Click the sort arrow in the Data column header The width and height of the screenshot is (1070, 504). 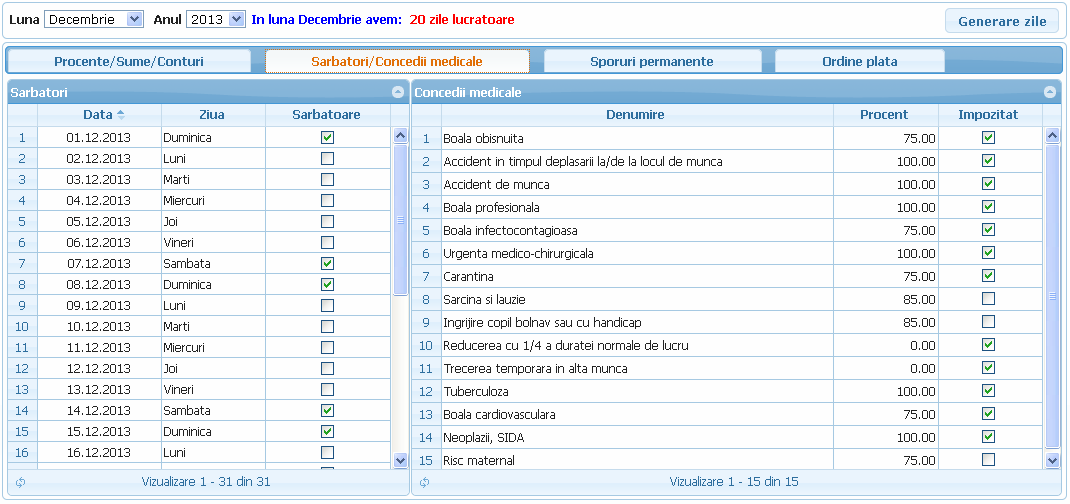(x=121, y=115)
